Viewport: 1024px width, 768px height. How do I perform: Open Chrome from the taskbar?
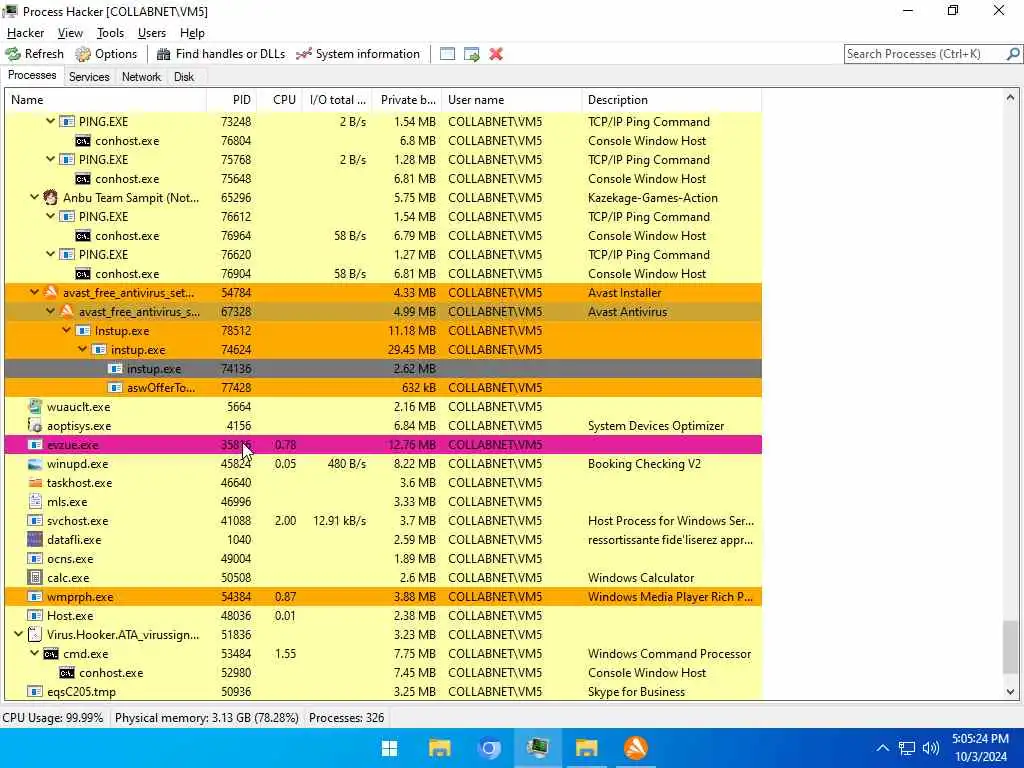[x=488, y=748]
